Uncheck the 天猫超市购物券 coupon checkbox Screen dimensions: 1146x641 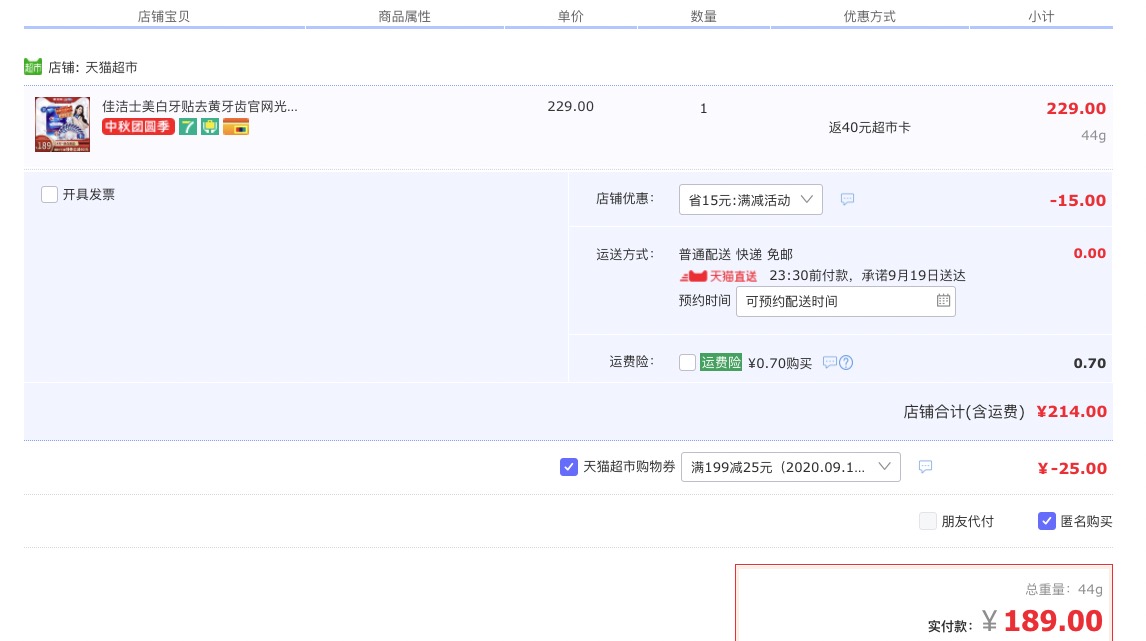click(569, 467)
